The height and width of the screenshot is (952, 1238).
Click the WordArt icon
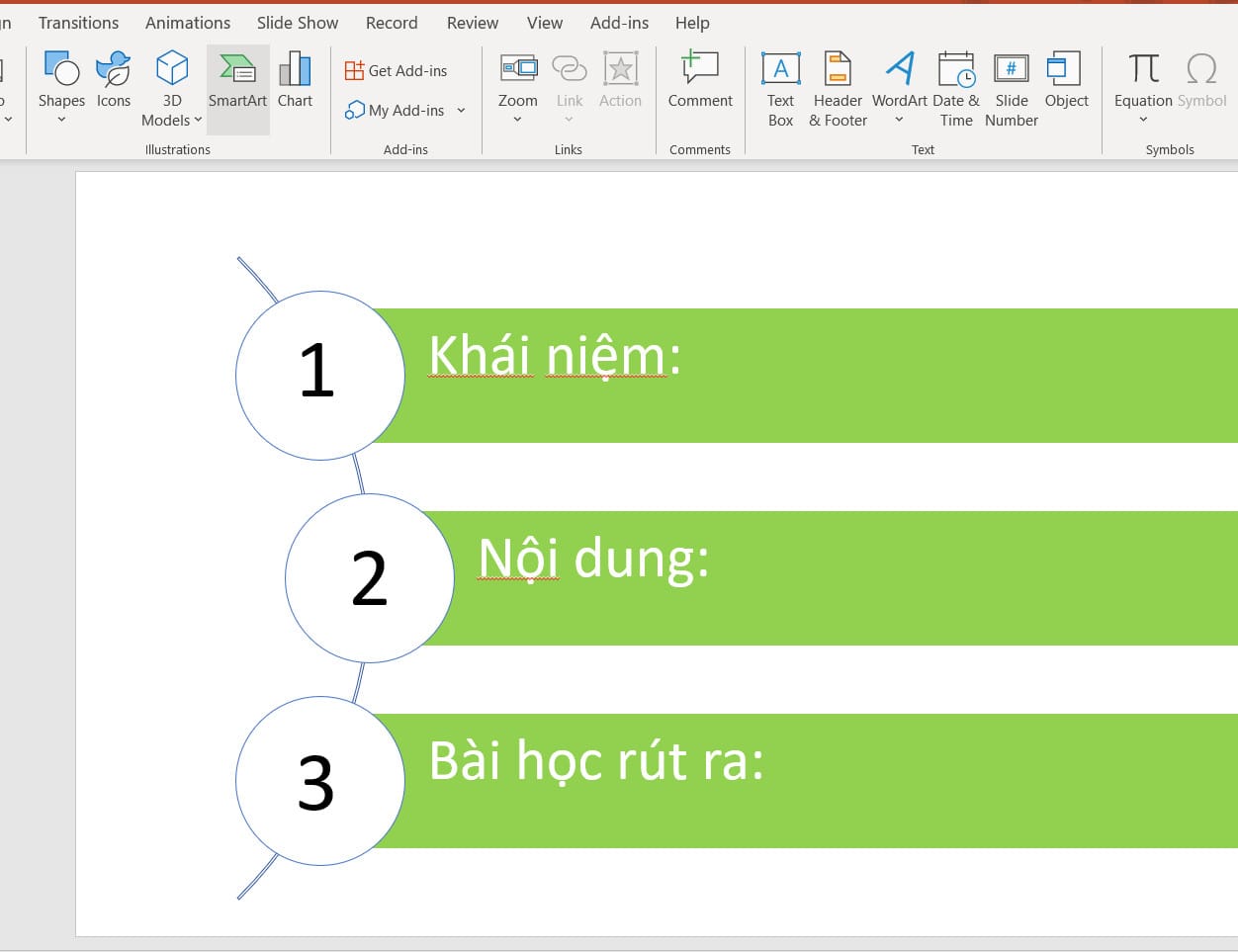tap(900, 68)
